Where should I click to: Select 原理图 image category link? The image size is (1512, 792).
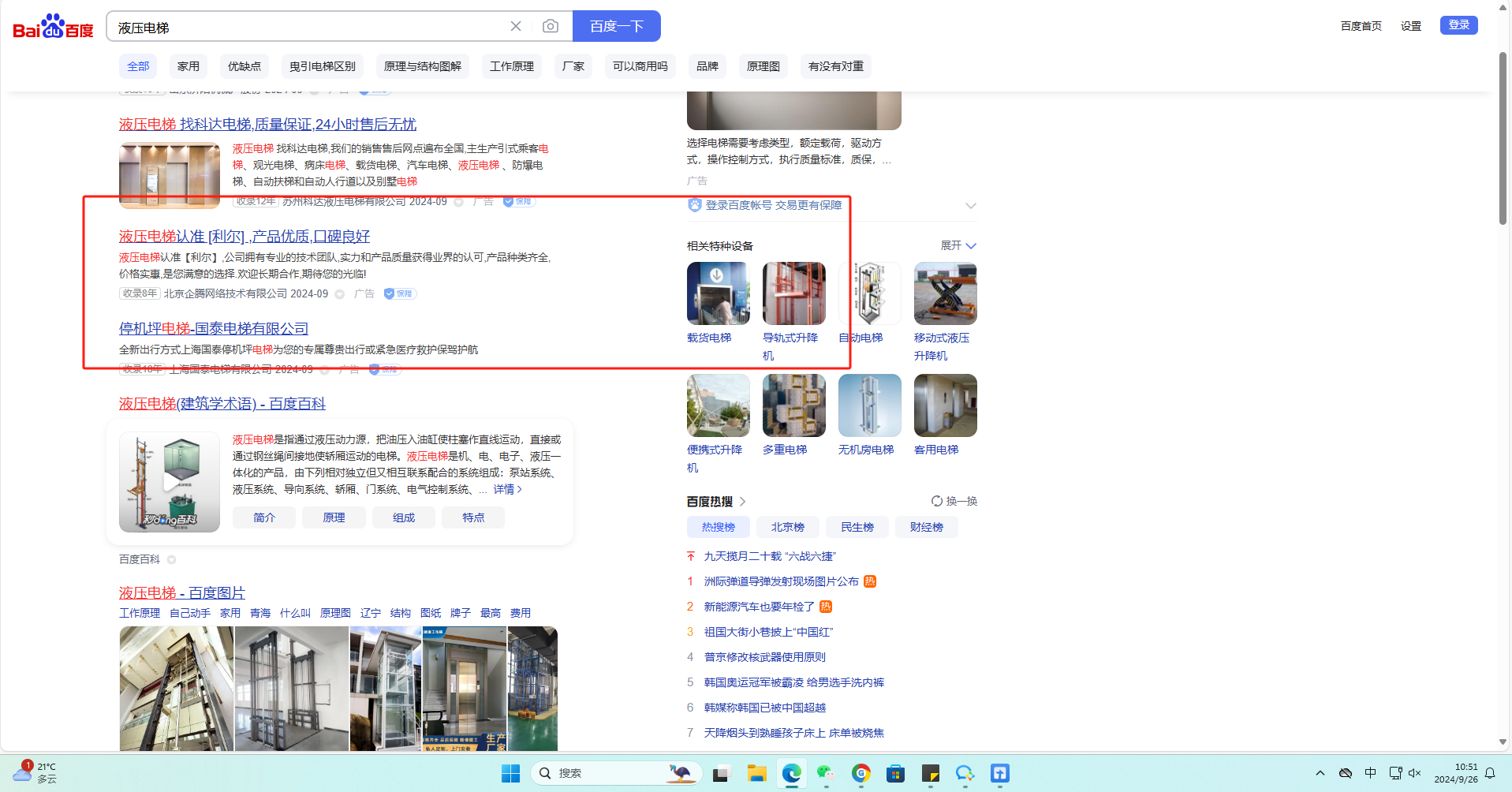(x=335, y=613)
